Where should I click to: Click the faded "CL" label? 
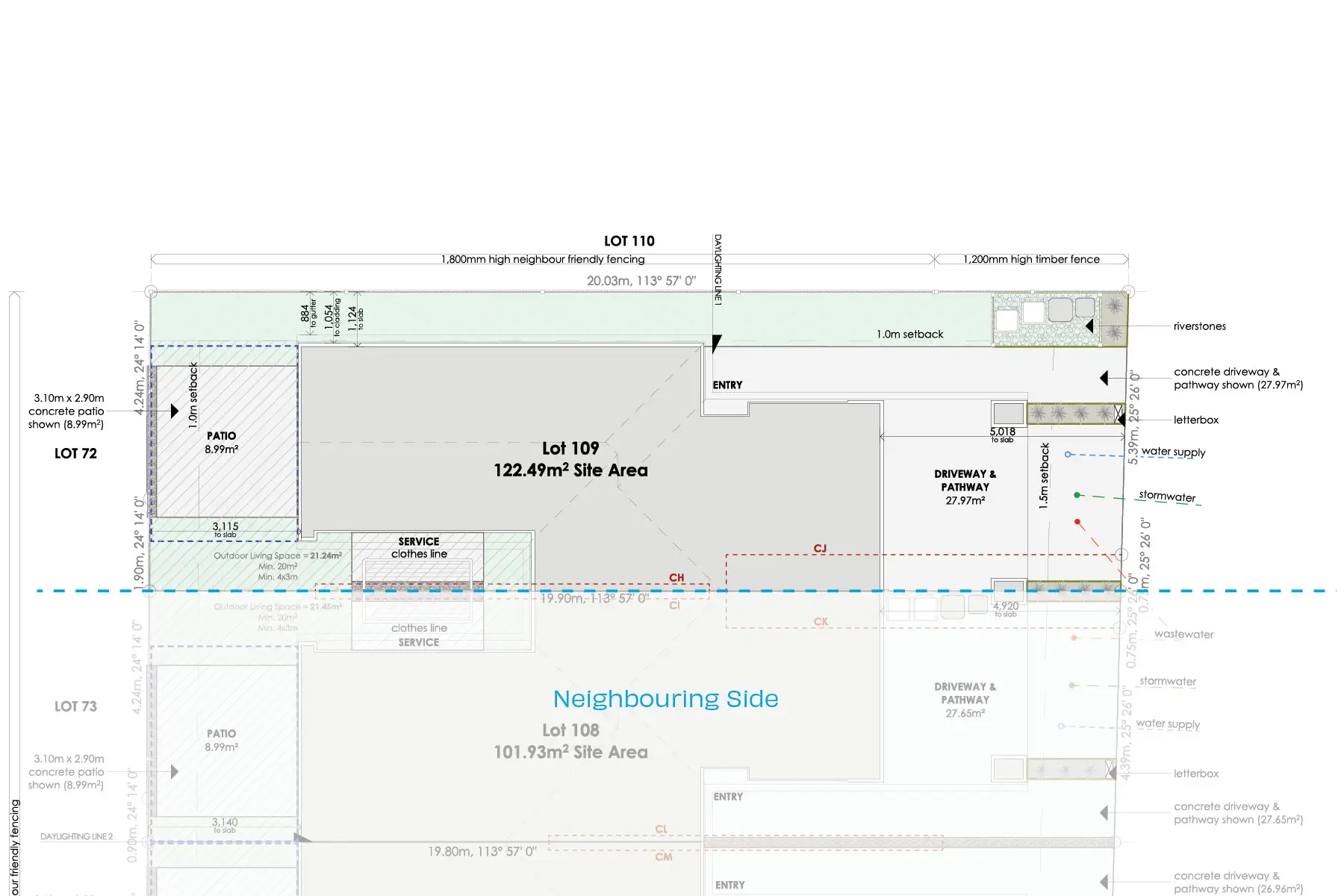pyautogui.click(x=661, y=829)
